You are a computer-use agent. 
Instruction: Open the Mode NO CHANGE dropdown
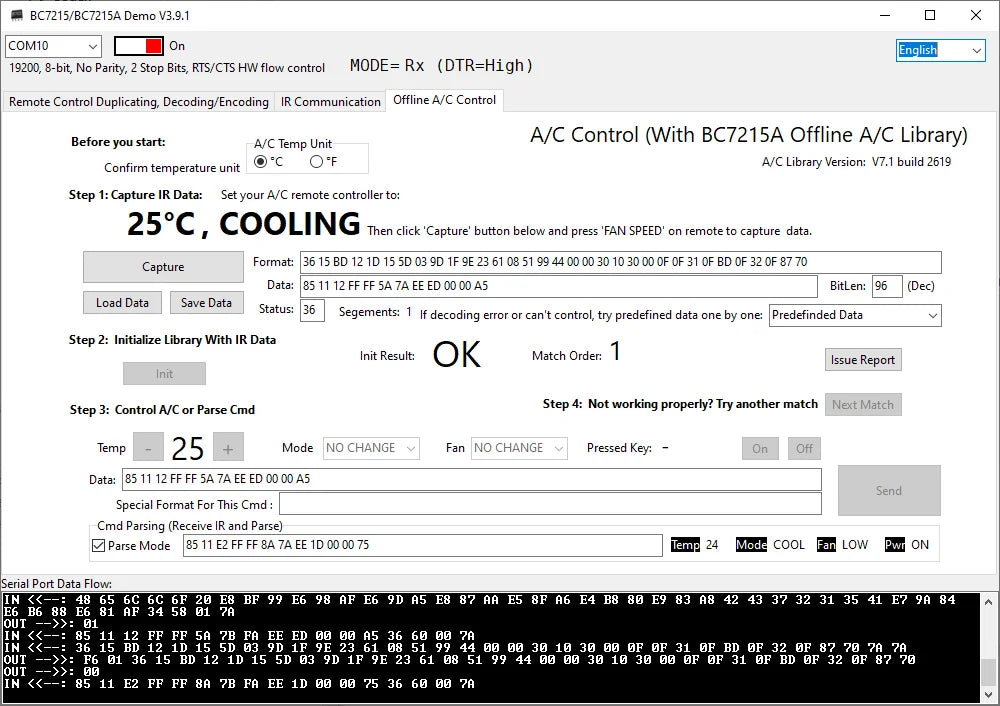tap(371, 448)
